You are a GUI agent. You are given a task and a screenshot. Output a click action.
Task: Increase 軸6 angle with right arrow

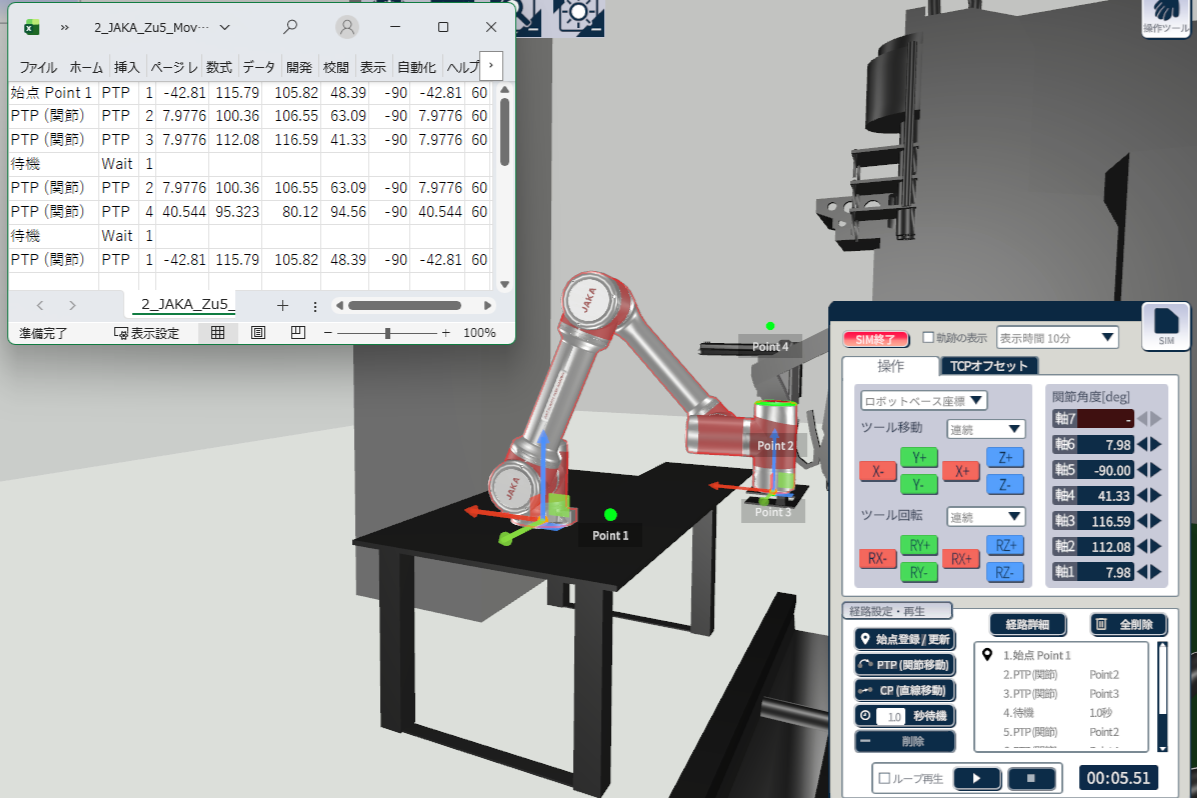coord(1157,445)
